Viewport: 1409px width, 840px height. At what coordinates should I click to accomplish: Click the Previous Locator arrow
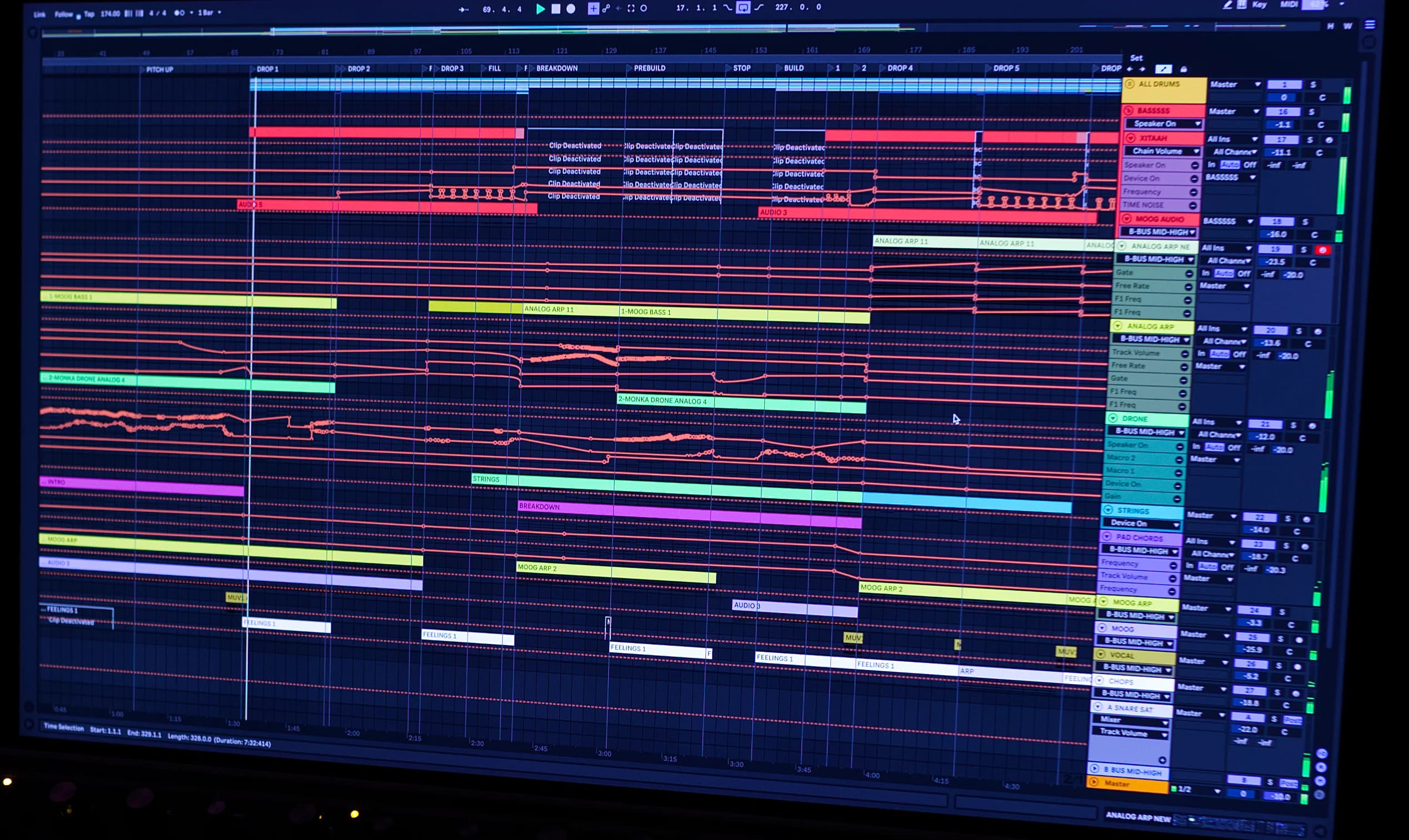[x=1130, y=69]
